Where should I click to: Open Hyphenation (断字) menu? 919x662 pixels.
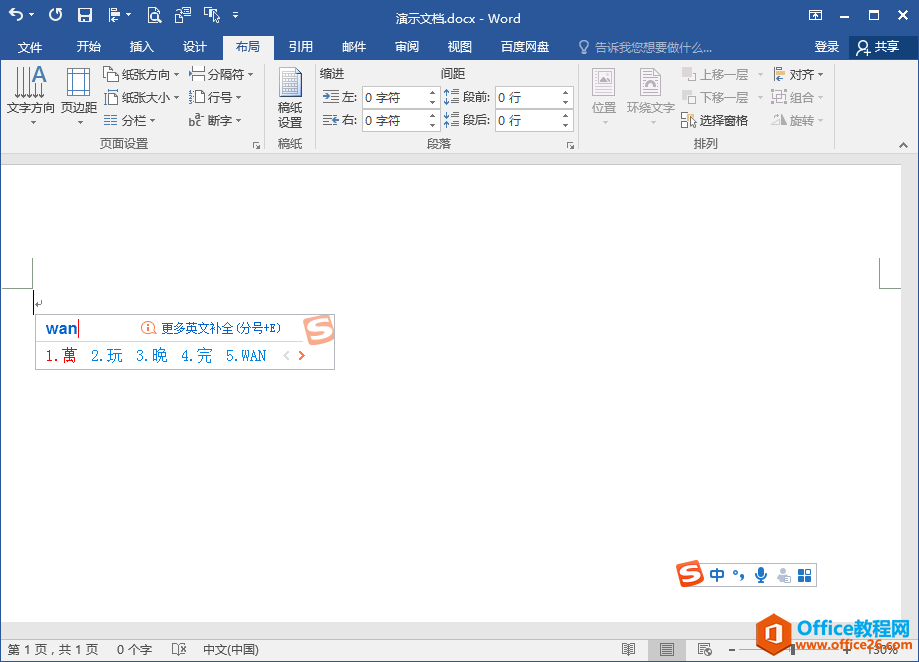click(215, 120)
